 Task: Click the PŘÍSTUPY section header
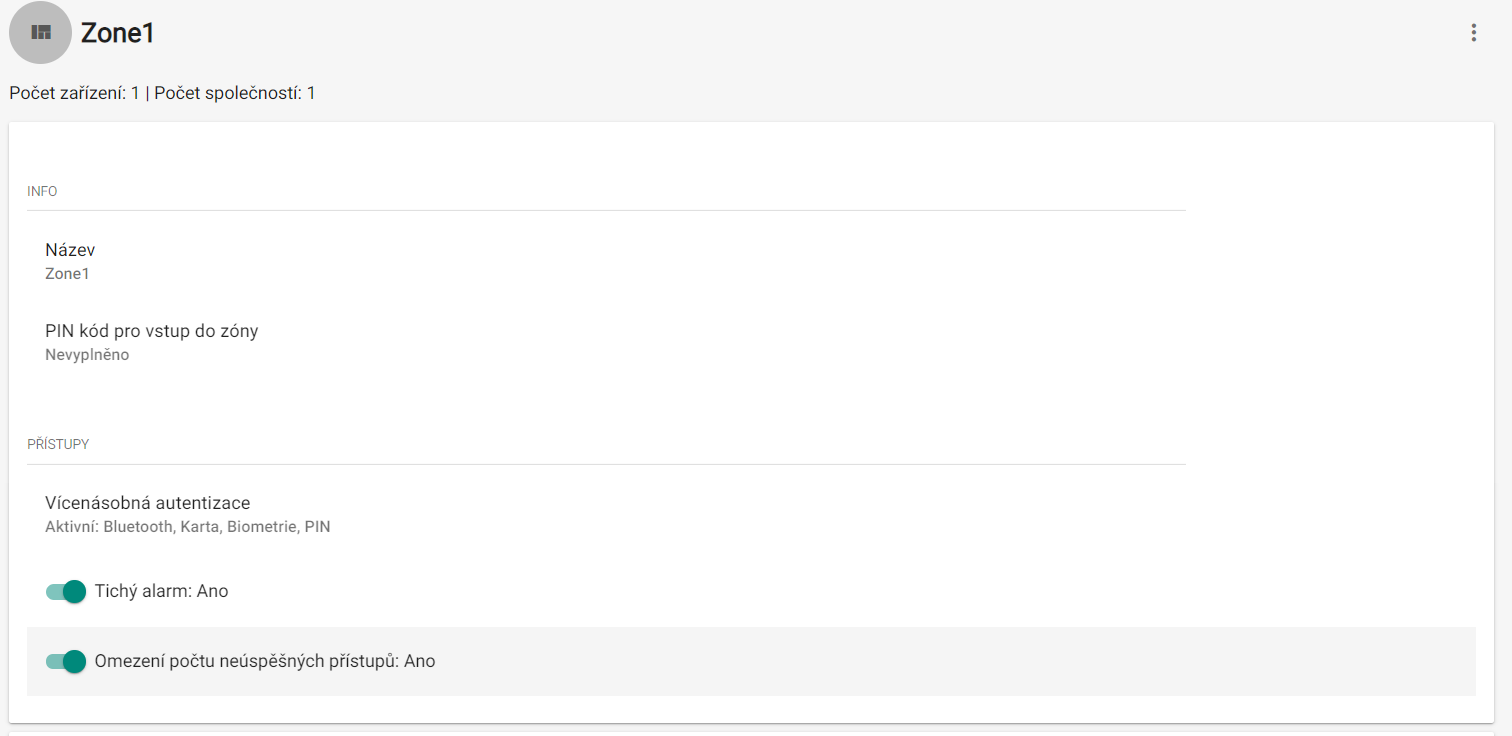(x=58, y=444)
